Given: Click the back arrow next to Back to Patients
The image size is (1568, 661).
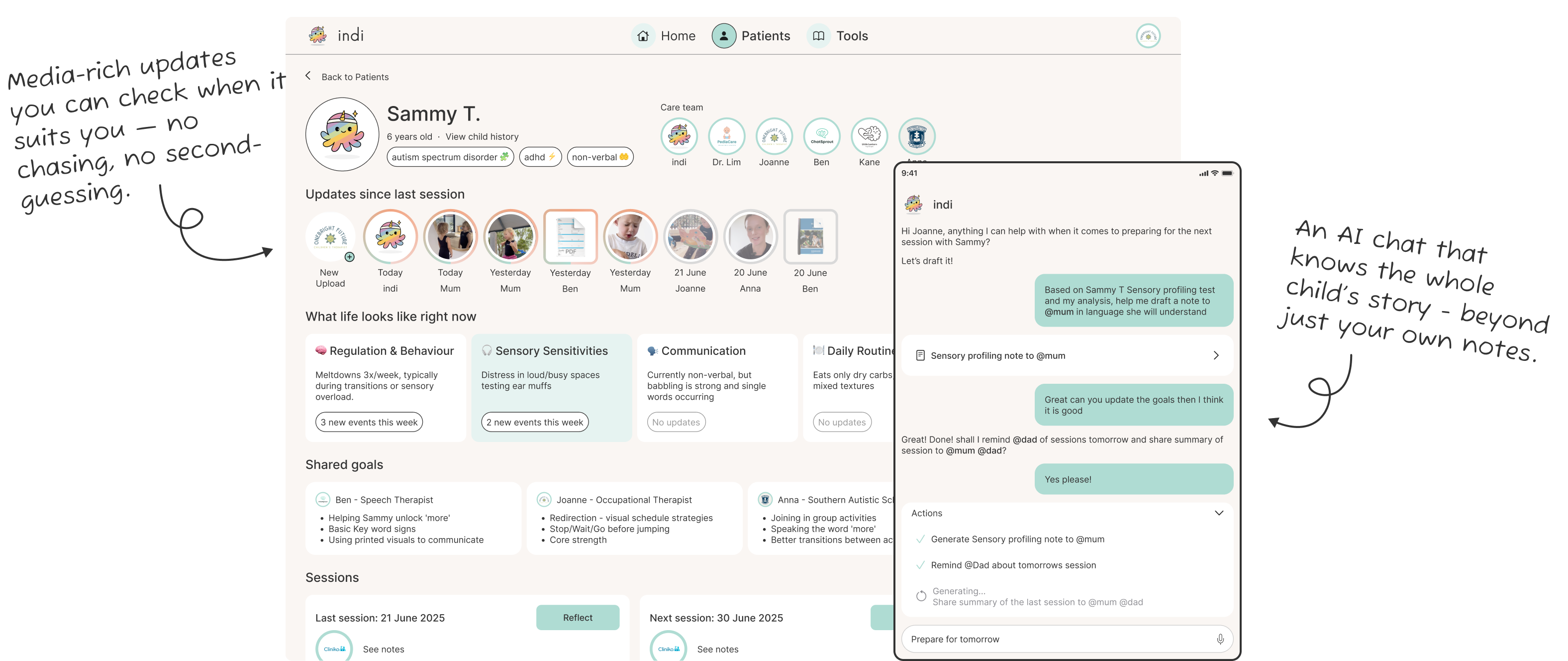Looking at the screenshot, I should [308, 76].
